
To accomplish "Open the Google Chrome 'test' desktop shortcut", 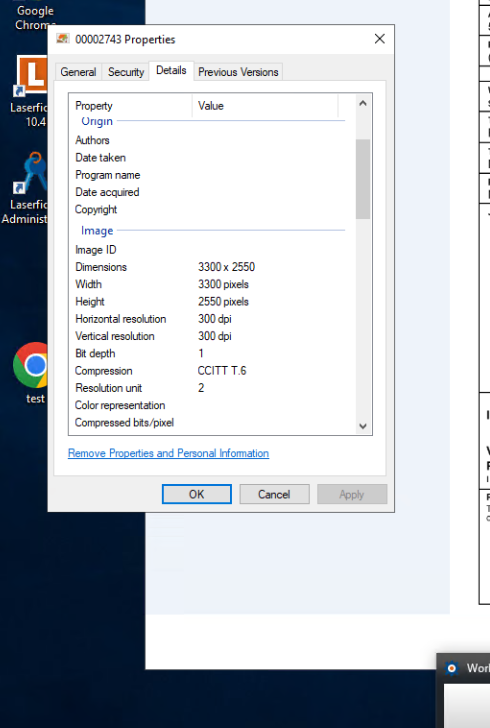I will click(x=32, y=365).
